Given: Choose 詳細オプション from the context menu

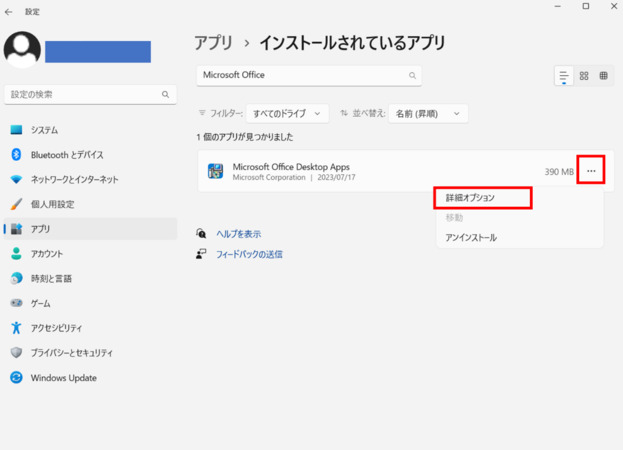Looking at the screenshot, I should [483, 198].
